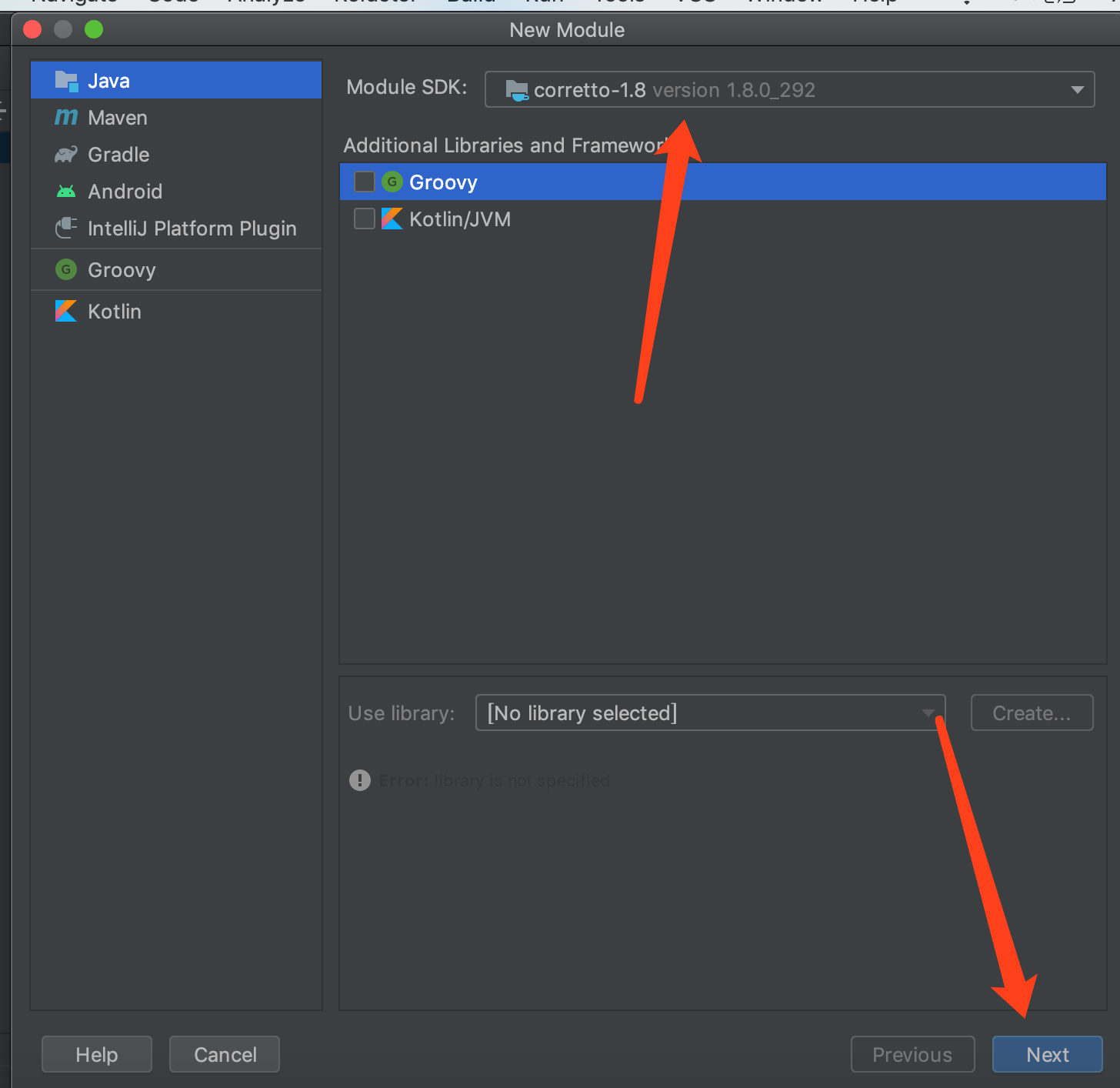
Task: Tick the Kotlin/JVM checkbox
Action: click(365, 219)
